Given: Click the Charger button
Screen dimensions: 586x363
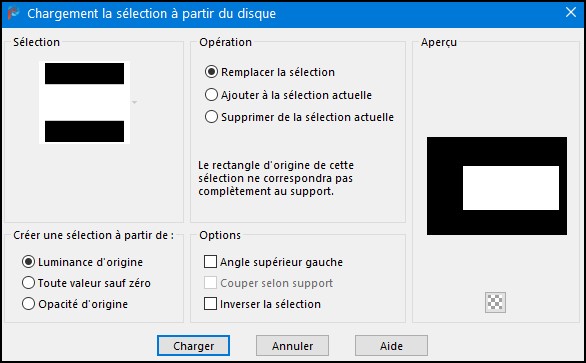Looking at the screenshot, I should [193, 345].
